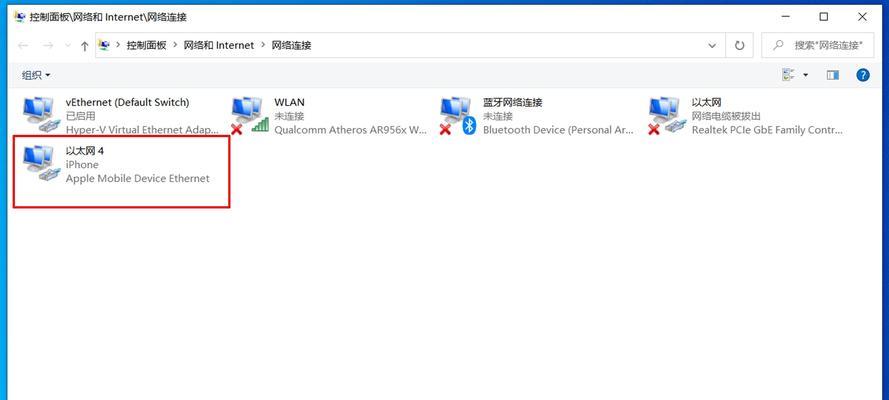Click the iPhone status text
Screen dimensions: 889x400
(x=82, y=165)
